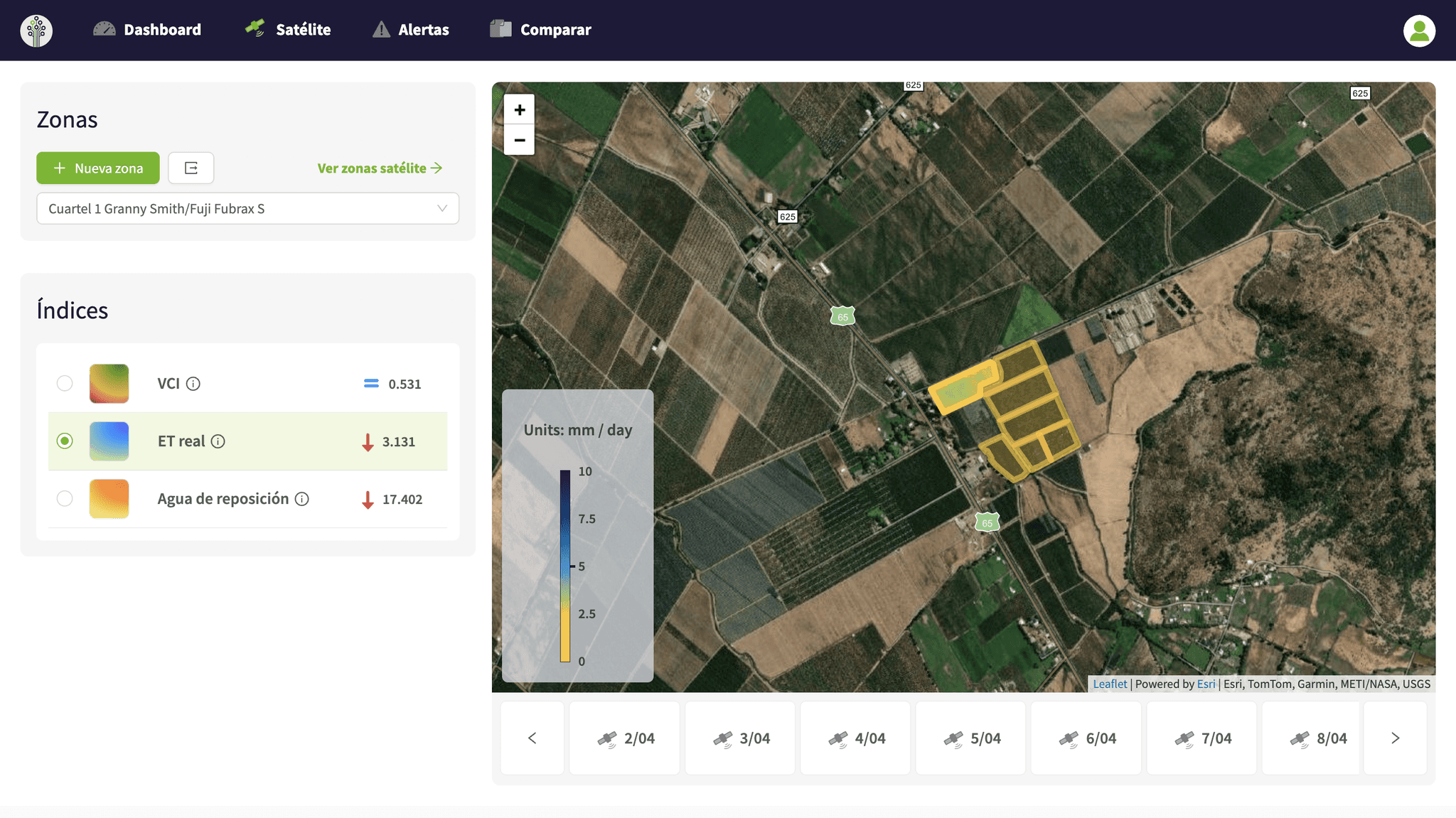The height and width of the screenshot is (818, 1456).
Task: Open the Cuartel 1 Granny Smith zone dropdown
Action: point(247,209)
